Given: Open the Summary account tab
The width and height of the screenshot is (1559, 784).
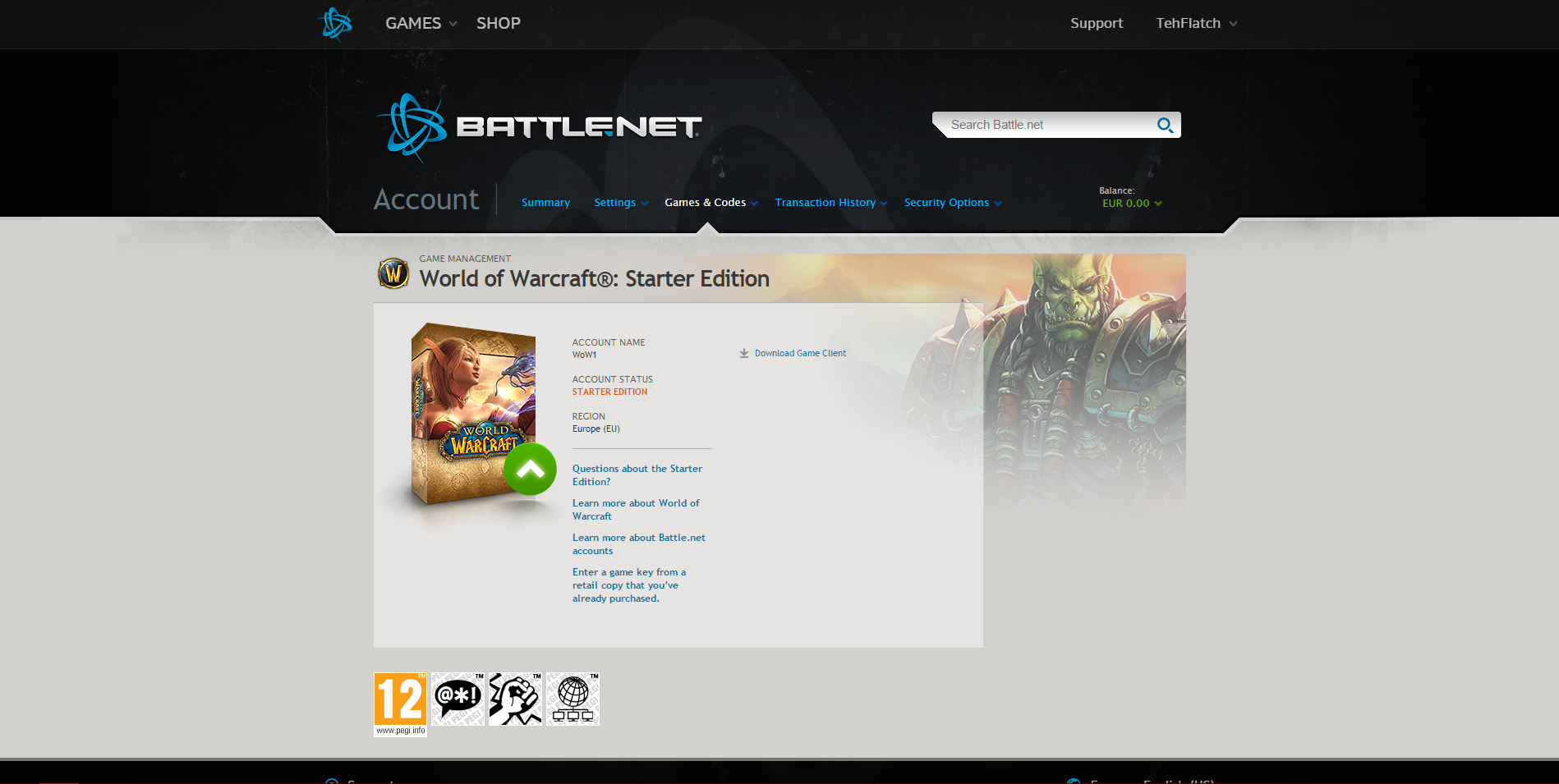Looking at the screenshot, I should 545,203.
